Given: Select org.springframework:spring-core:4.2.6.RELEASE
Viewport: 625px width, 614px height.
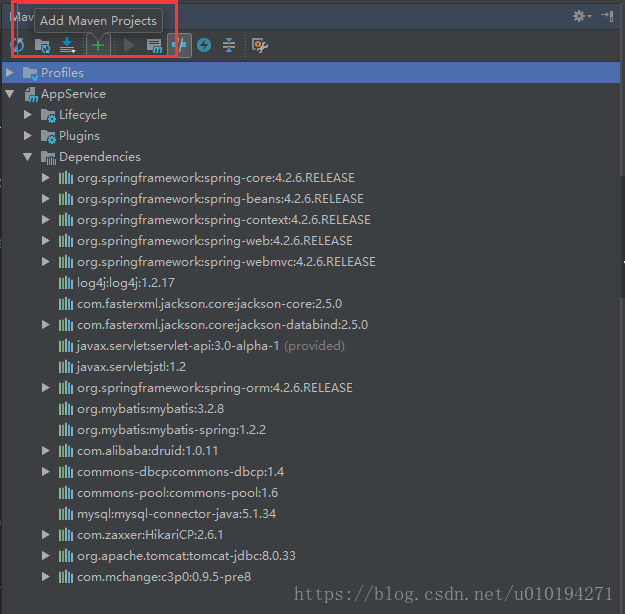Looking at the screenshot, I should (216, 178).
